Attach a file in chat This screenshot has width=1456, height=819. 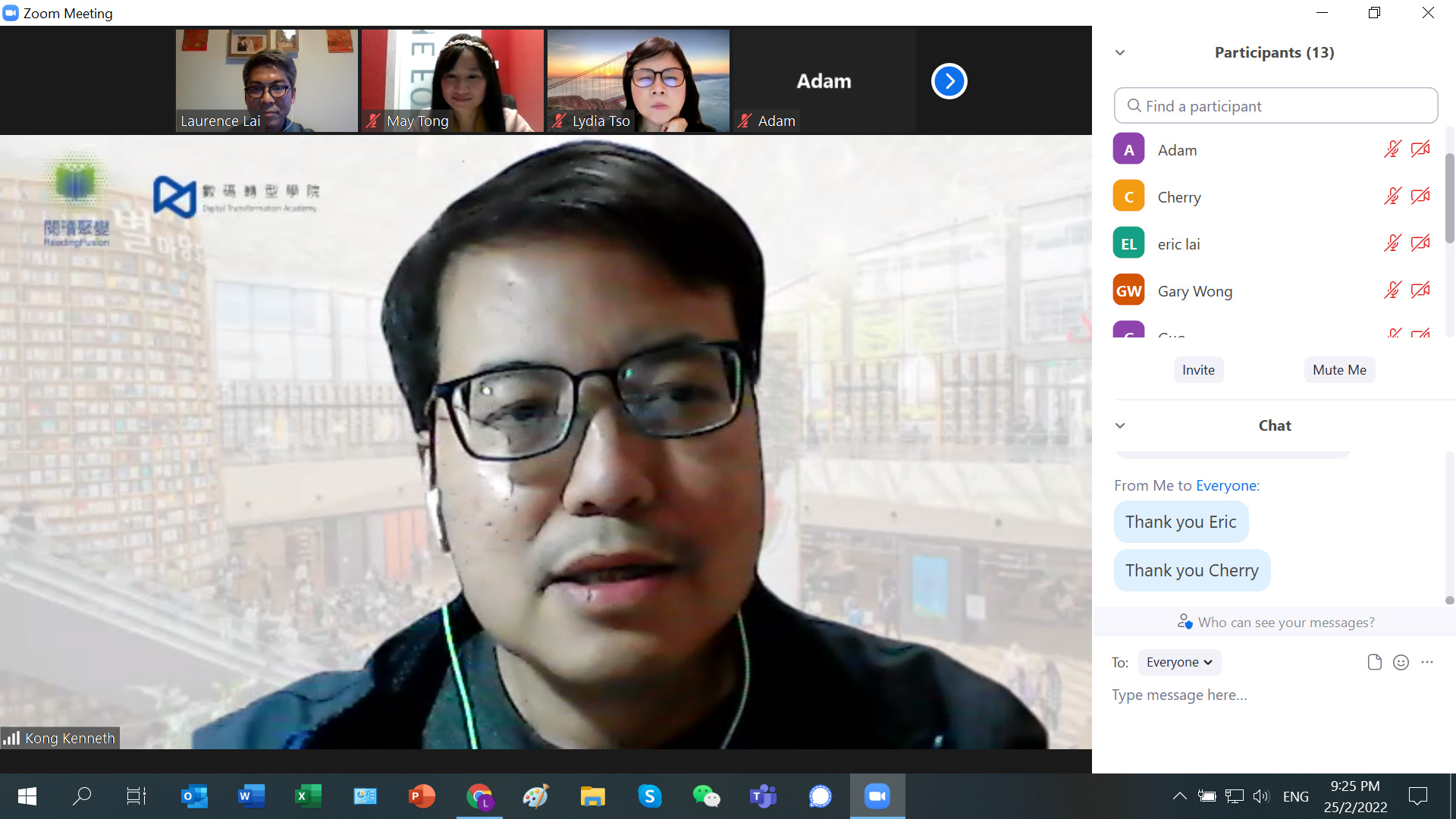point(1374,662)
